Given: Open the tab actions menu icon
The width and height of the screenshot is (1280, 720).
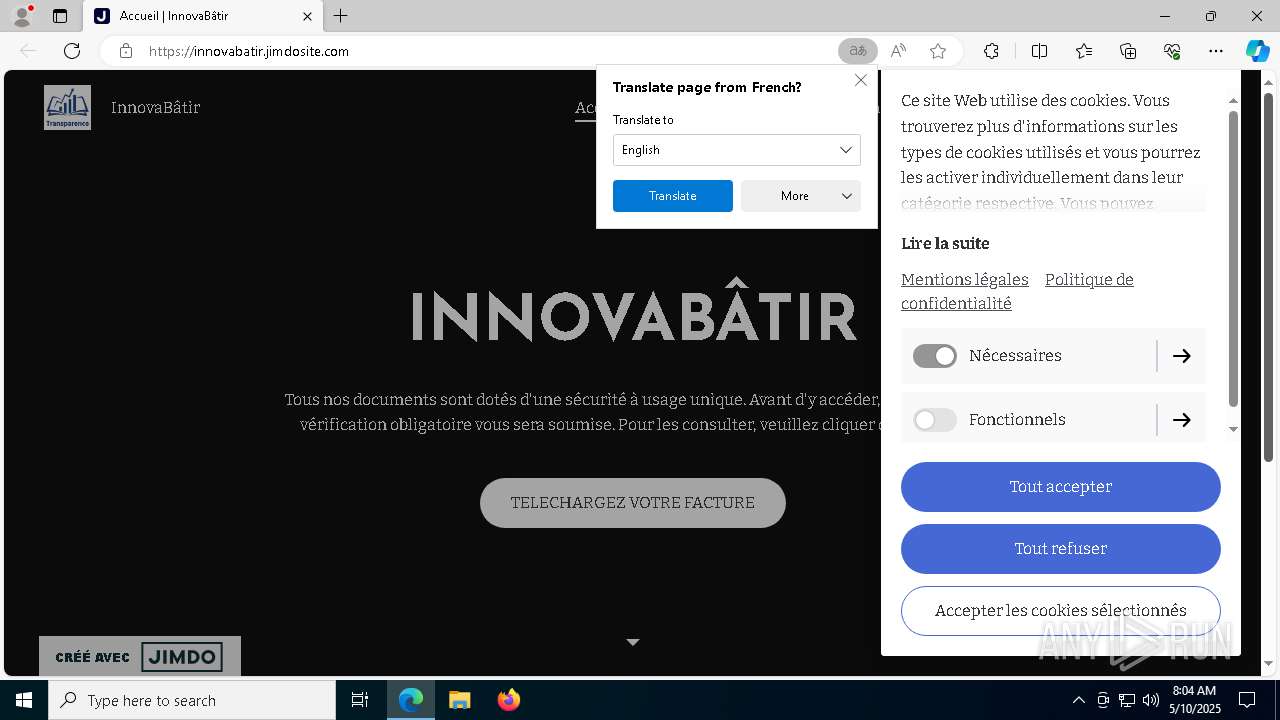Looking at the screenshot, I should coord(60,16).
